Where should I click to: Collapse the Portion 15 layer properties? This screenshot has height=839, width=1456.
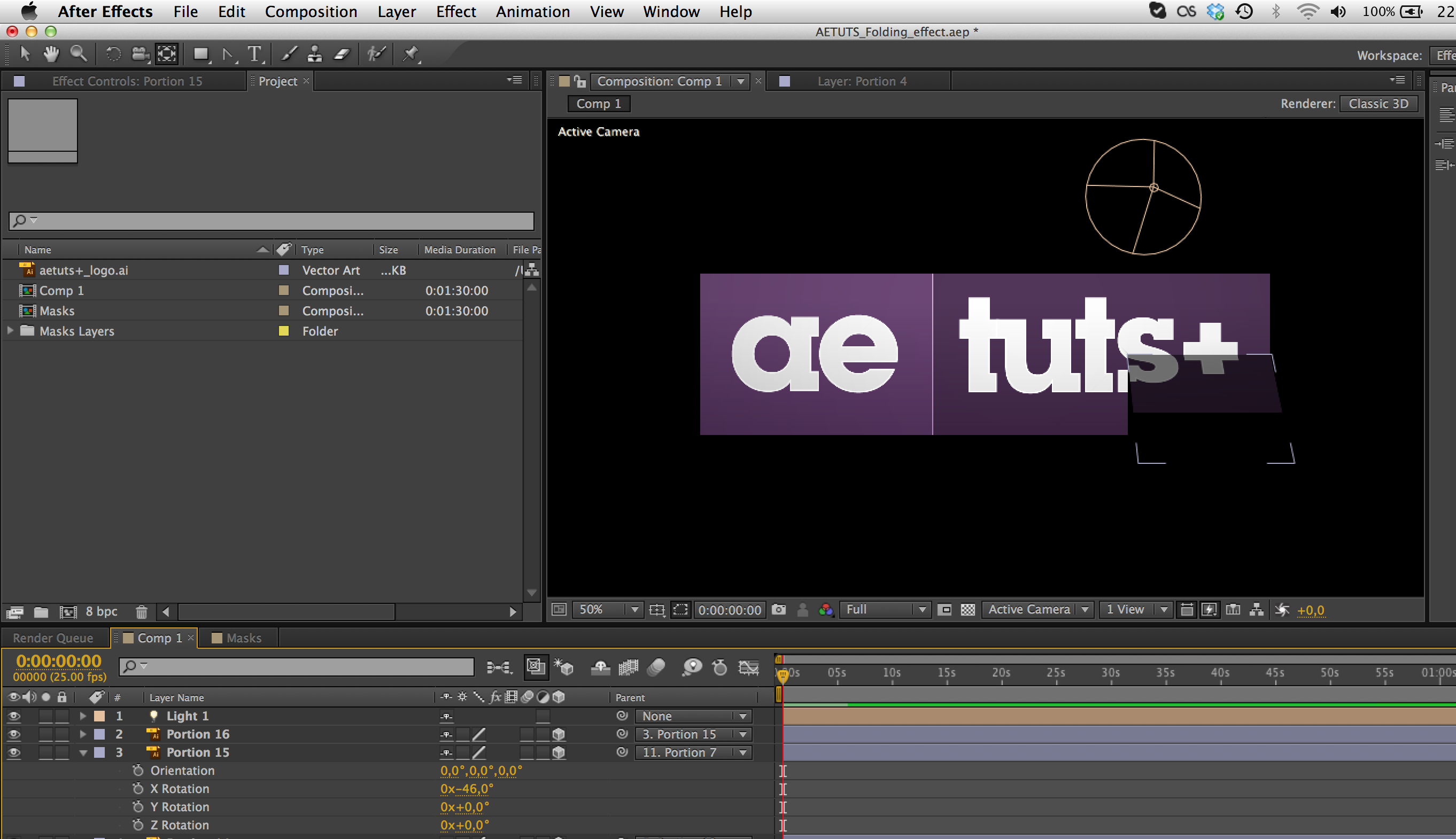tap(83, 752)
